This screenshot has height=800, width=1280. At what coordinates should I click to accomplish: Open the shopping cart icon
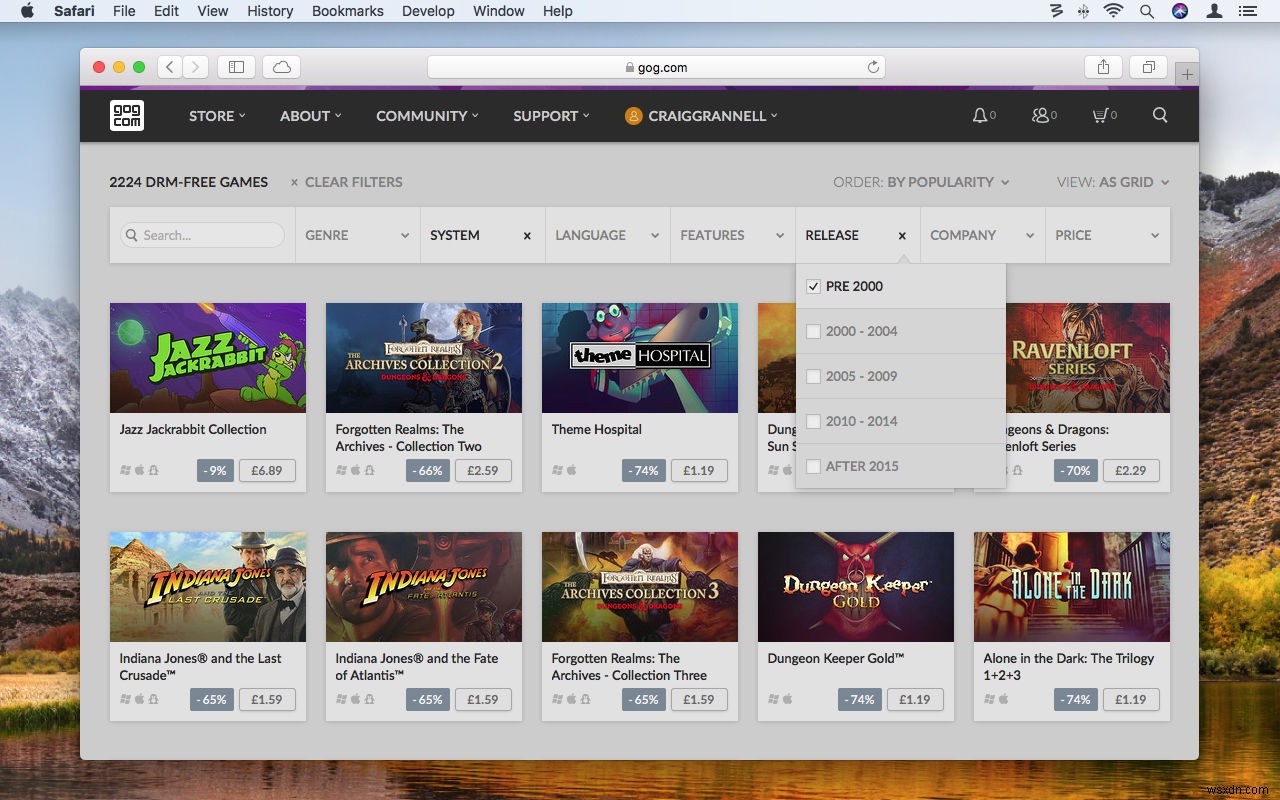pyautogui.click(x=1103, y=115)
